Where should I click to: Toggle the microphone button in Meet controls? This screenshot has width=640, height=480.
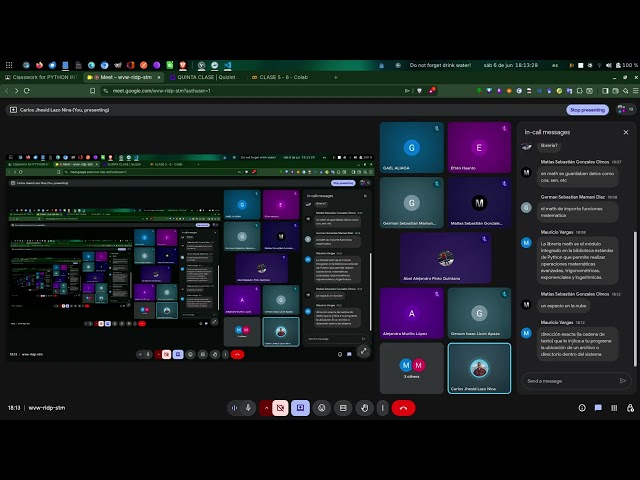(x=248, y=408)
